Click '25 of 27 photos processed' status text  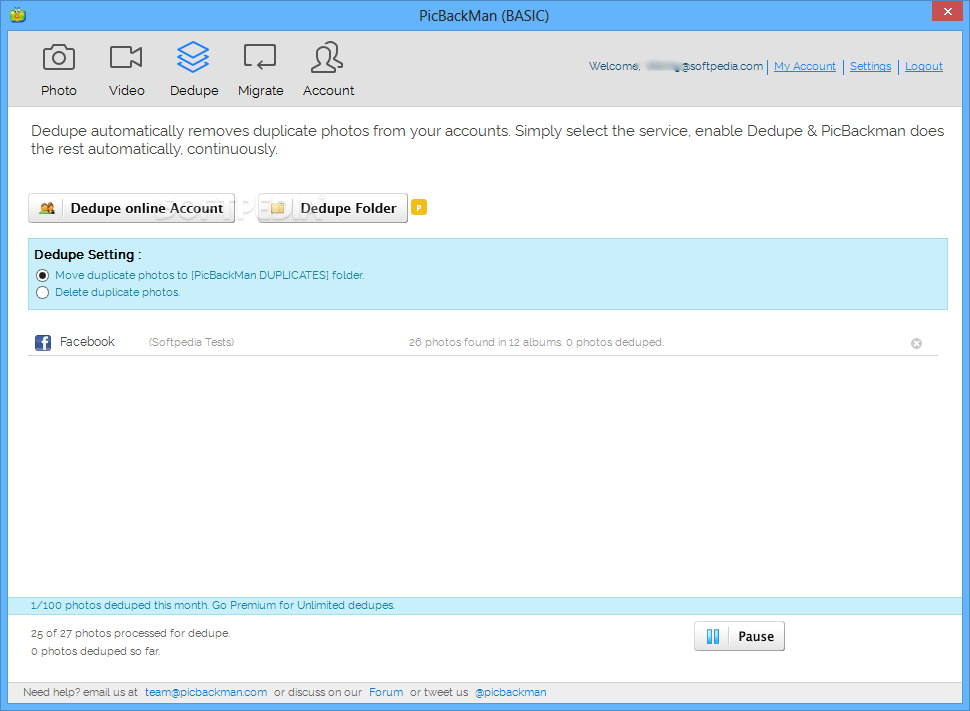[130, 633]
